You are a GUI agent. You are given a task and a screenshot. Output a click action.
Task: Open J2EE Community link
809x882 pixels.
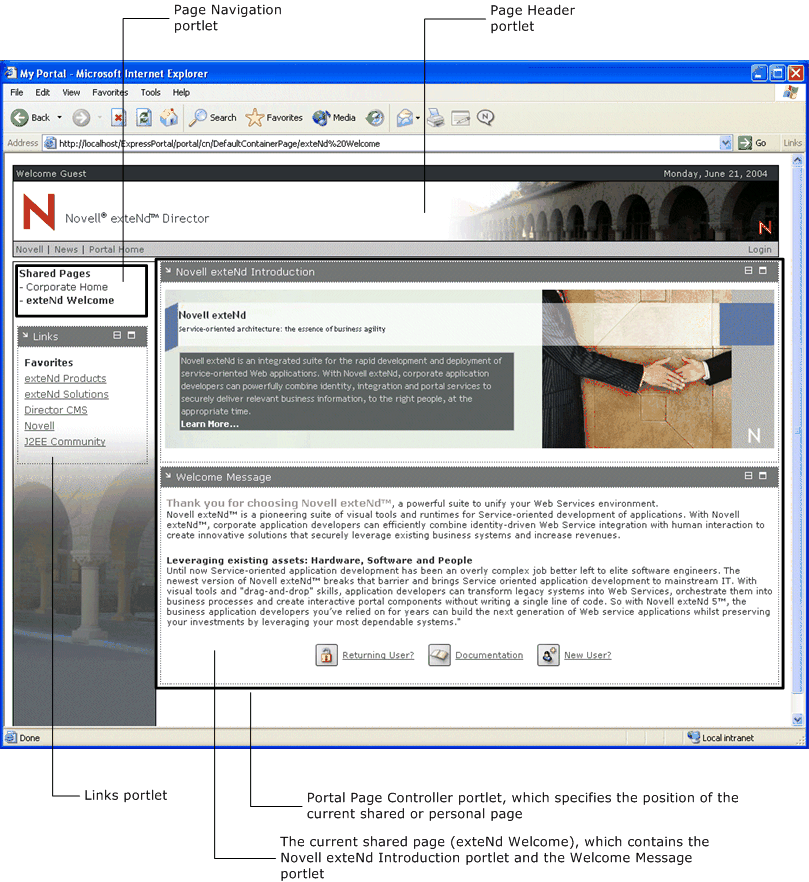coord(65,442)
